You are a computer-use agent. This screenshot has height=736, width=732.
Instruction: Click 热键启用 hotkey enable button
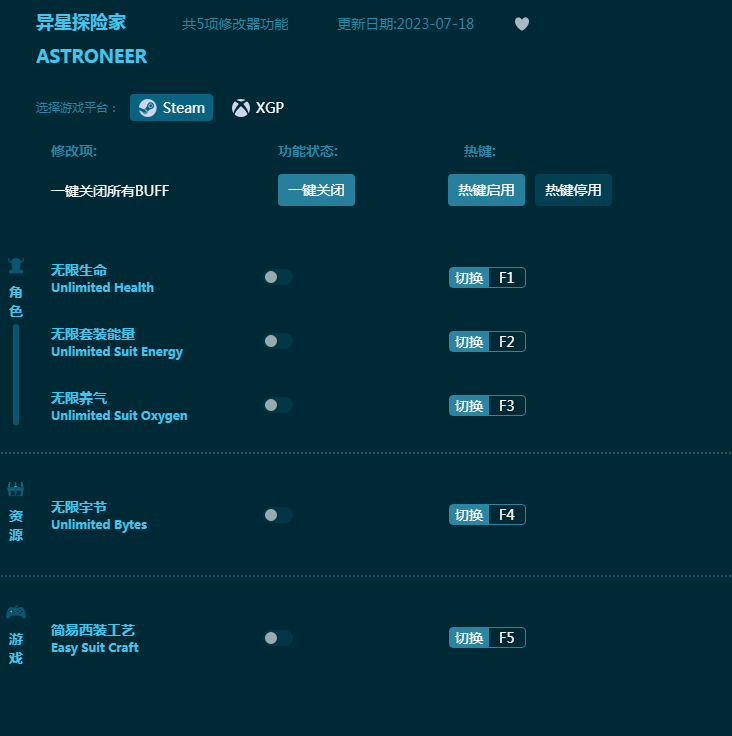pyautogui.click(x=486, y=190)
